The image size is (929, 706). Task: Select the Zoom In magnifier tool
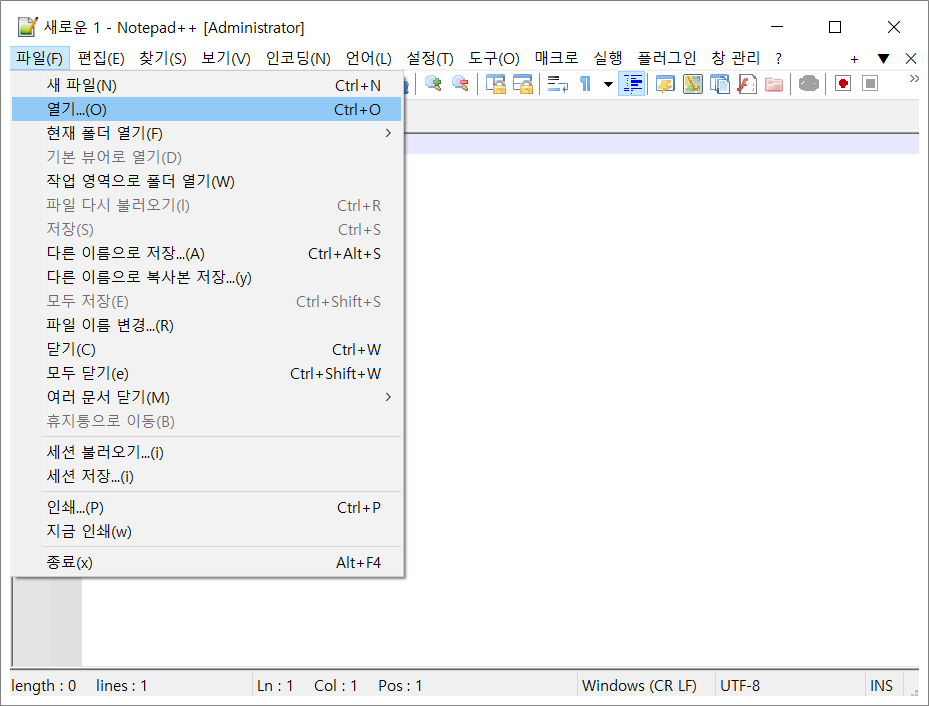(x=433, y=84)
